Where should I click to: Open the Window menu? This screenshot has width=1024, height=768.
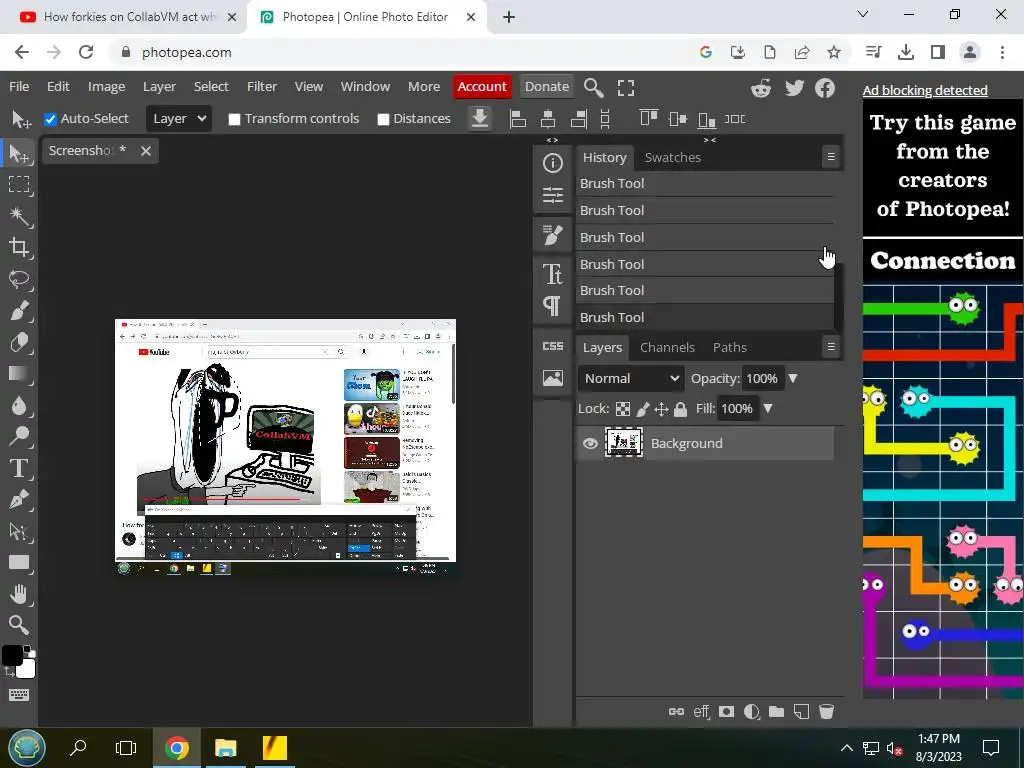[365, 87]
